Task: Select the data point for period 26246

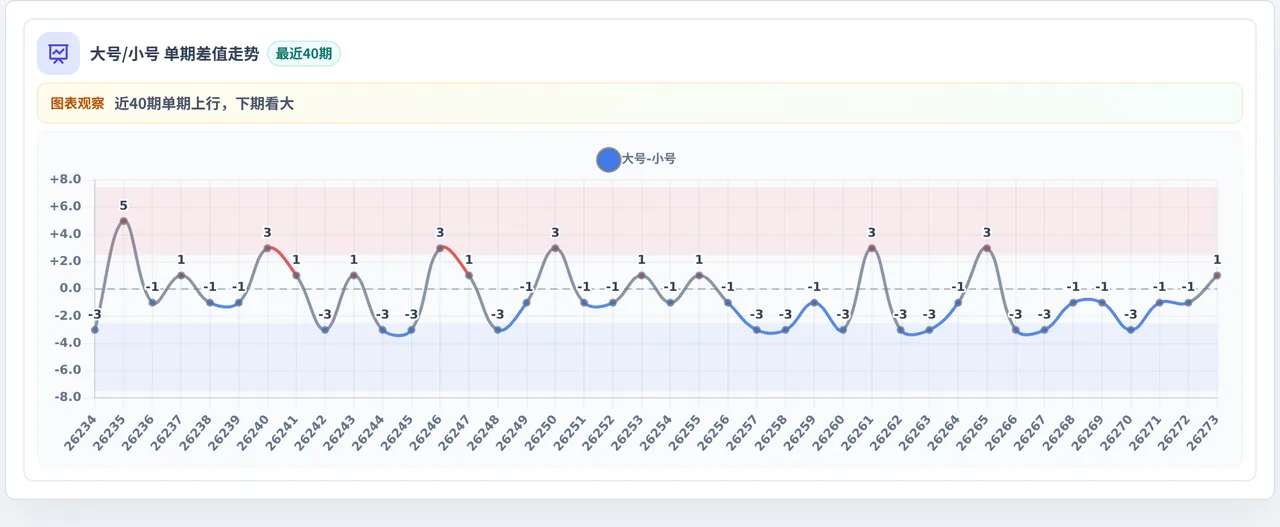Action: [440, 248]
